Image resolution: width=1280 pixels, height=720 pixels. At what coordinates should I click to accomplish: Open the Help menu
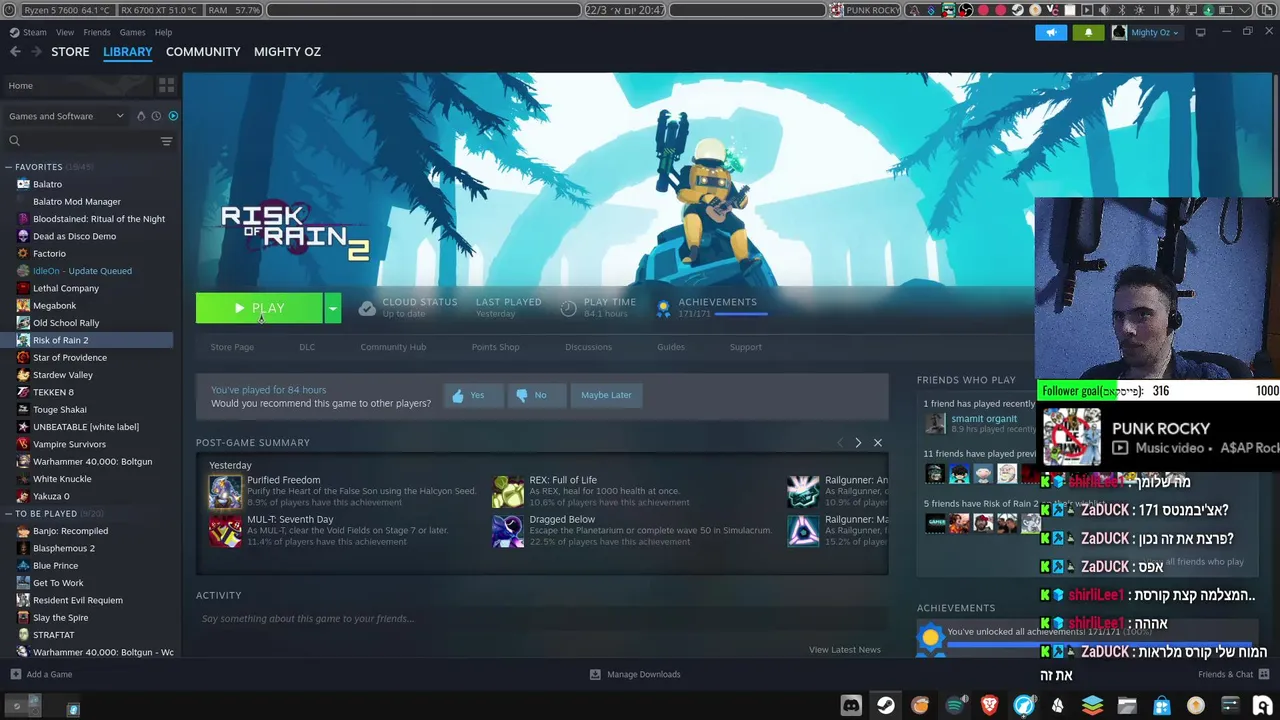[x=163, y=32]
